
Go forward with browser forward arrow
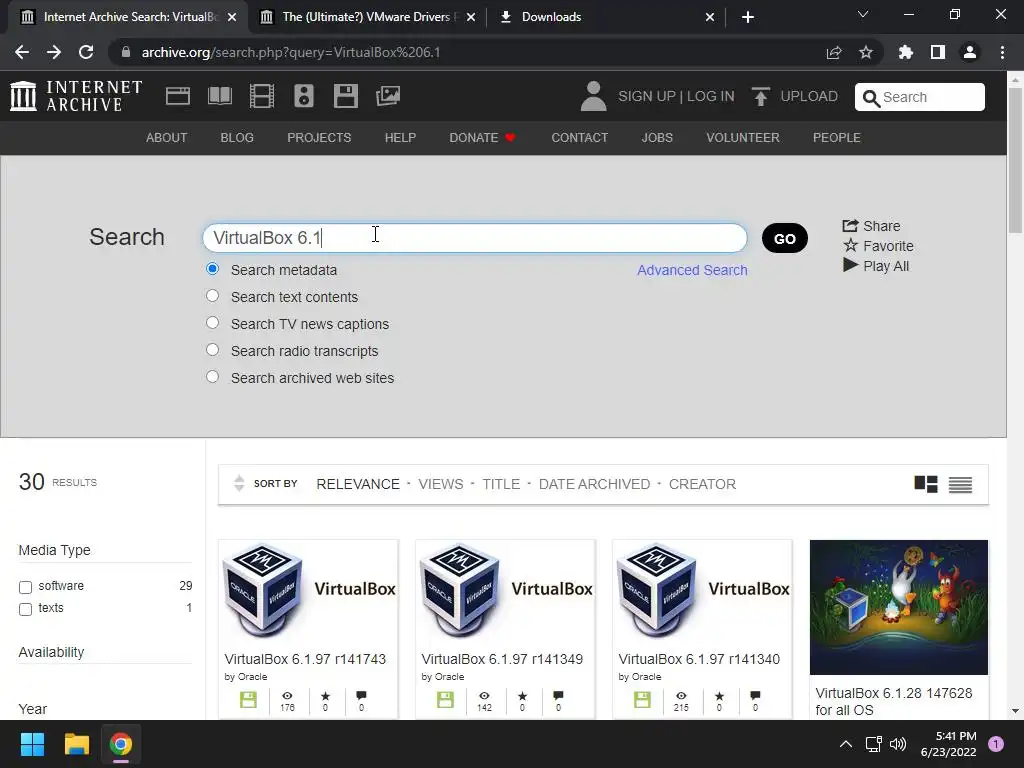[x=54, y=52]
